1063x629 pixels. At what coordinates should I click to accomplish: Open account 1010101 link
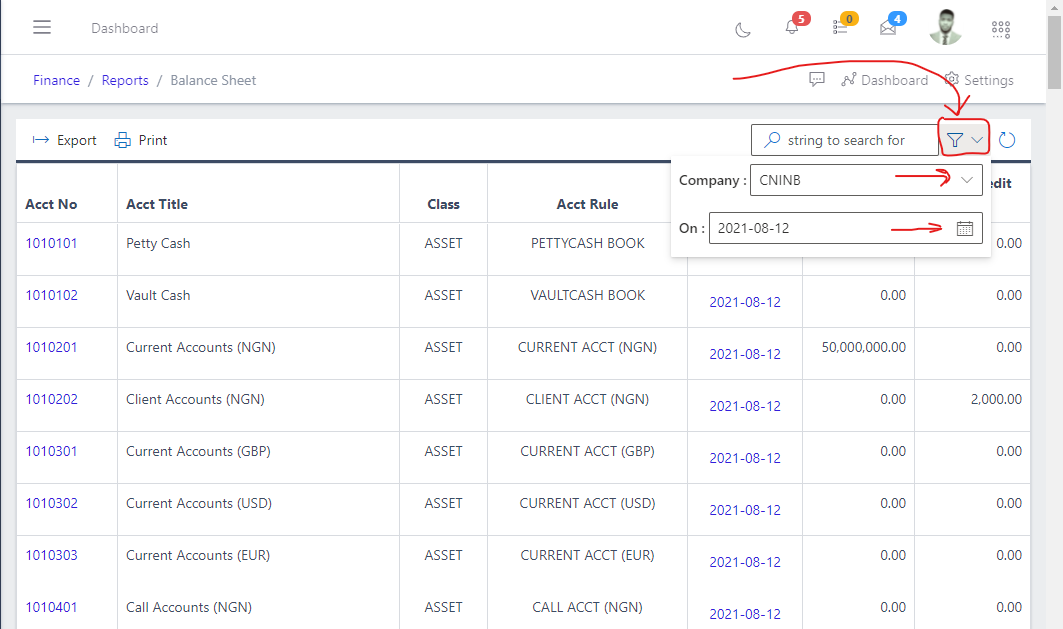(x=52, y=243)
